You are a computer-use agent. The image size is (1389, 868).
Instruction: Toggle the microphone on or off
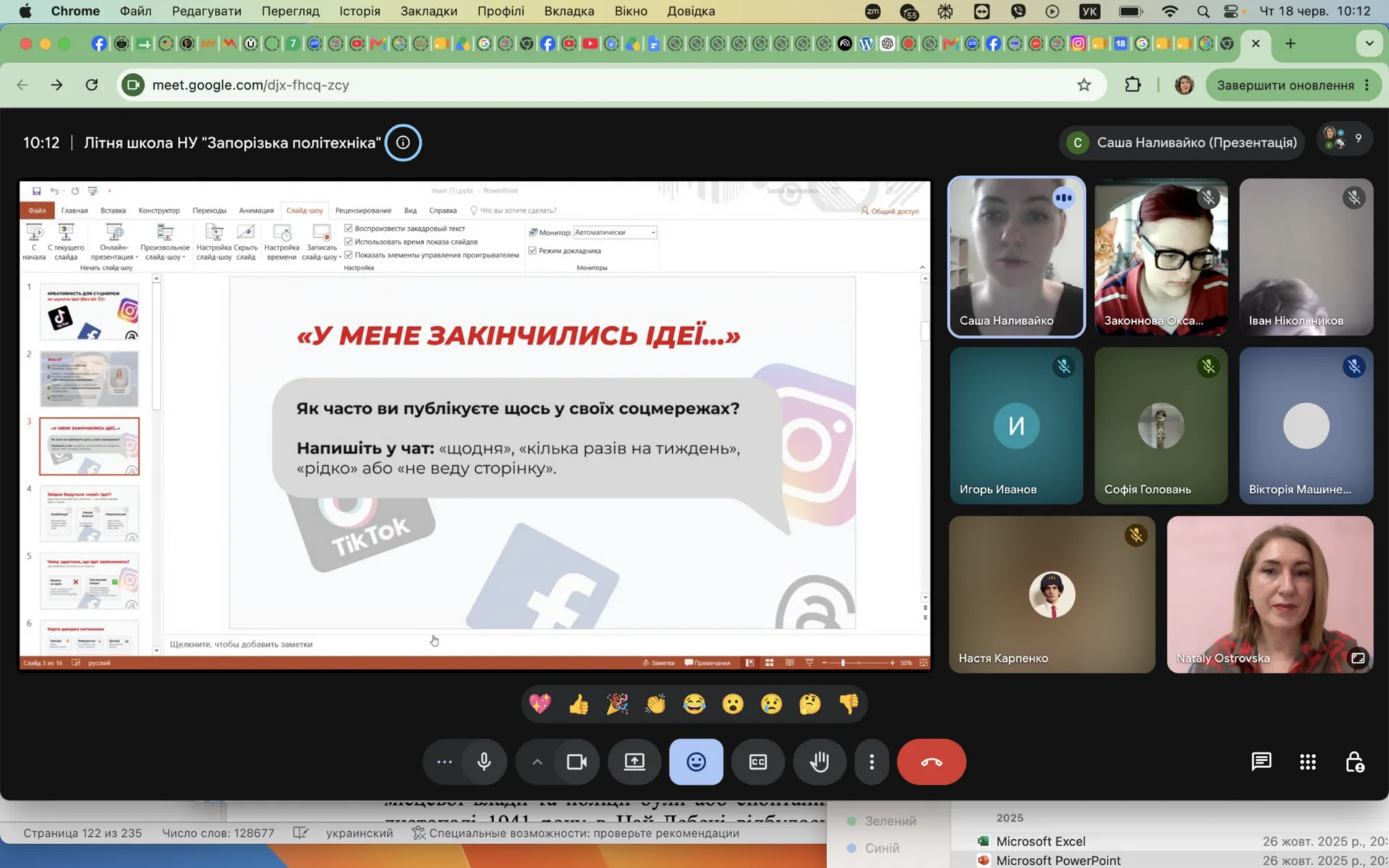tap(484, 762)
